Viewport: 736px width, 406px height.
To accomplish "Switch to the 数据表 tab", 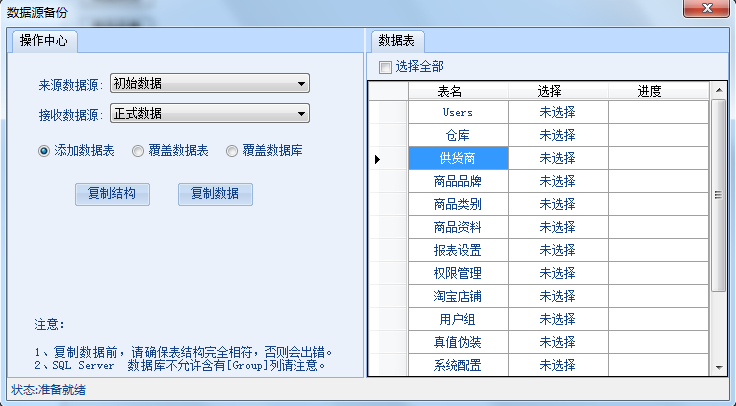I will [x=397, y=41].
